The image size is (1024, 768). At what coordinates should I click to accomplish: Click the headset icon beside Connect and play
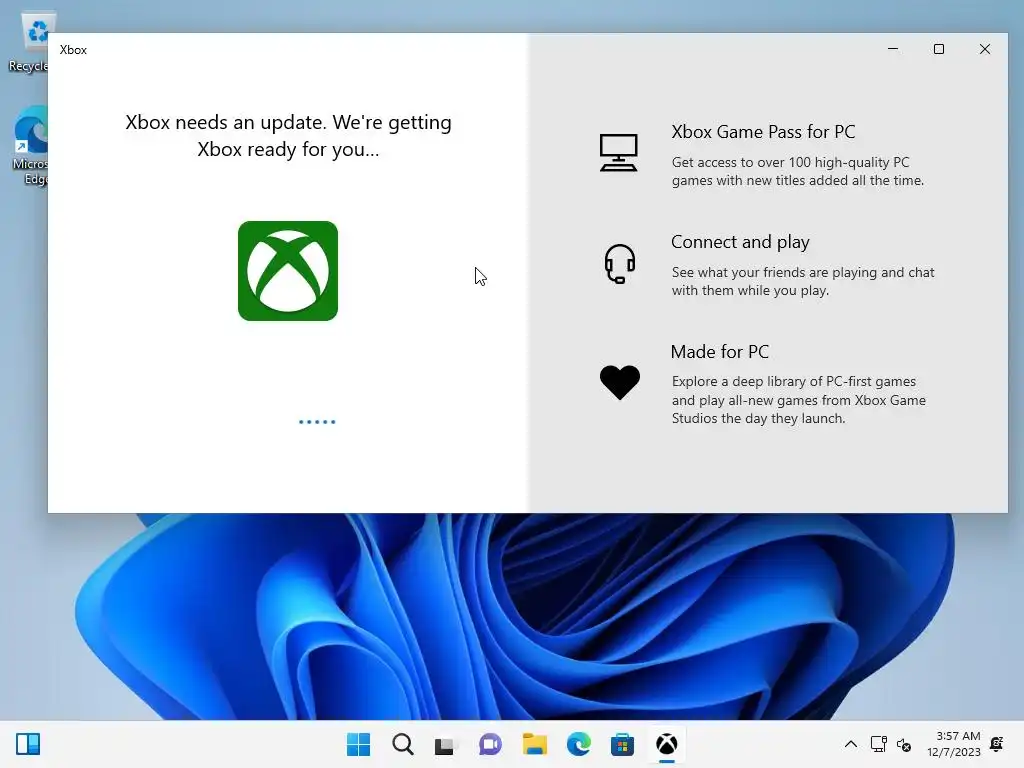[x=620, y=264]
